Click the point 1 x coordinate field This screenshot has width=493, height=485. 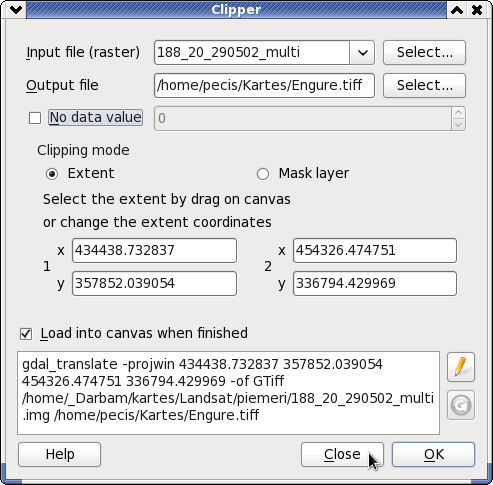[154, 250]
